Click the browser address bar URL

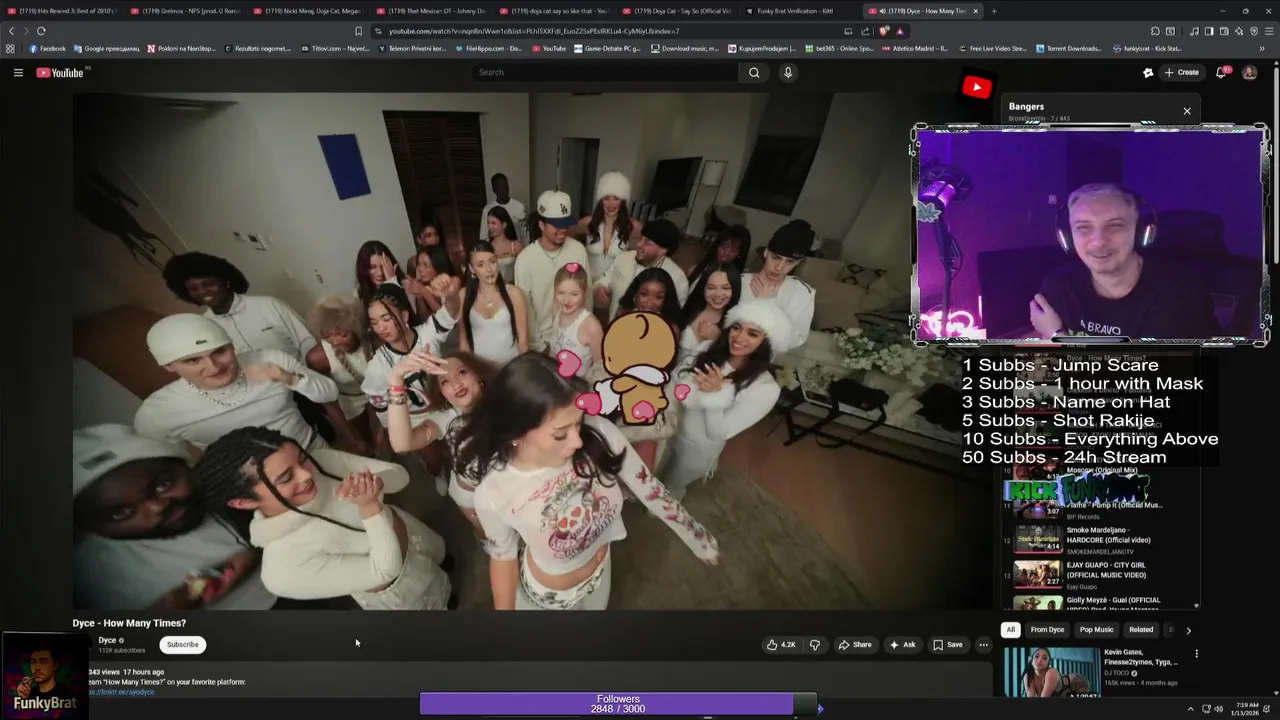pyautogui.click(x=534, y=31)
